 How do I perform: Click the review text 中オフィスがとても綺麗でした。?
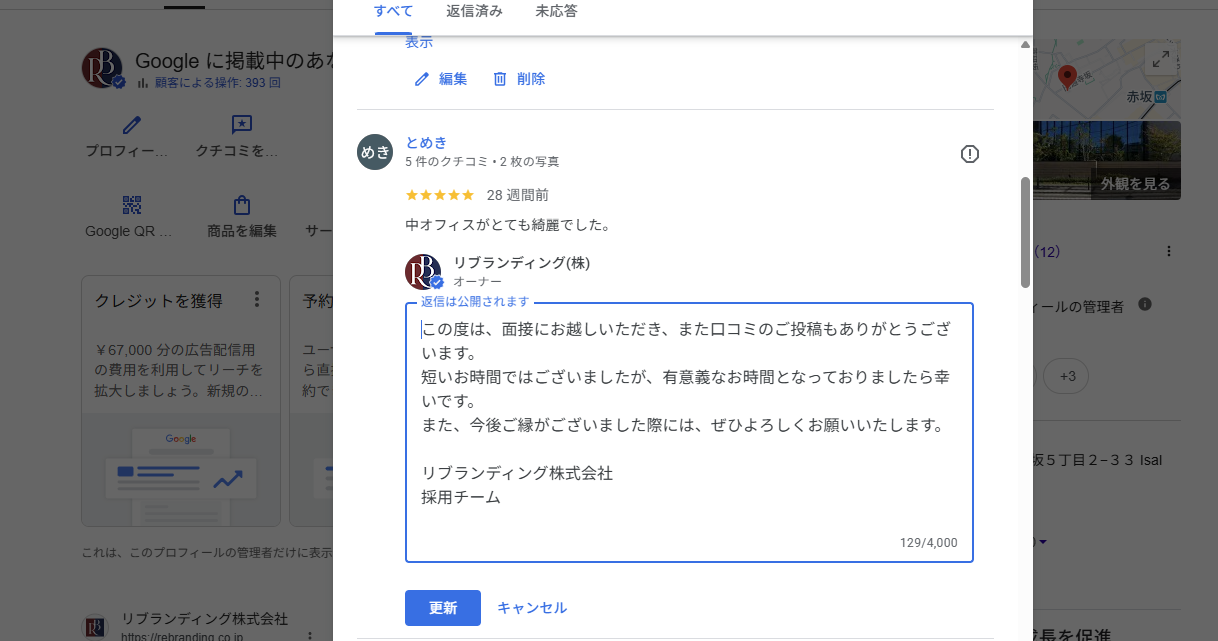coord(507,225)
